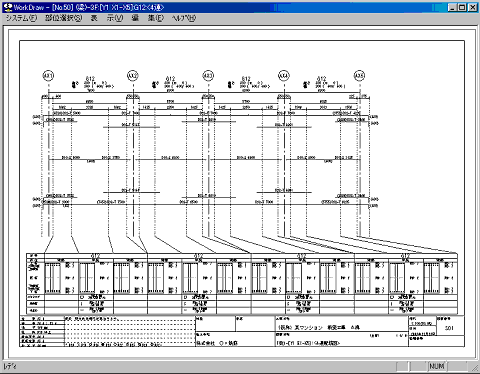The width and height of the screenshot is (480, 374).
Task: Click the first G12 span label near X1
Action: [90, 79]
